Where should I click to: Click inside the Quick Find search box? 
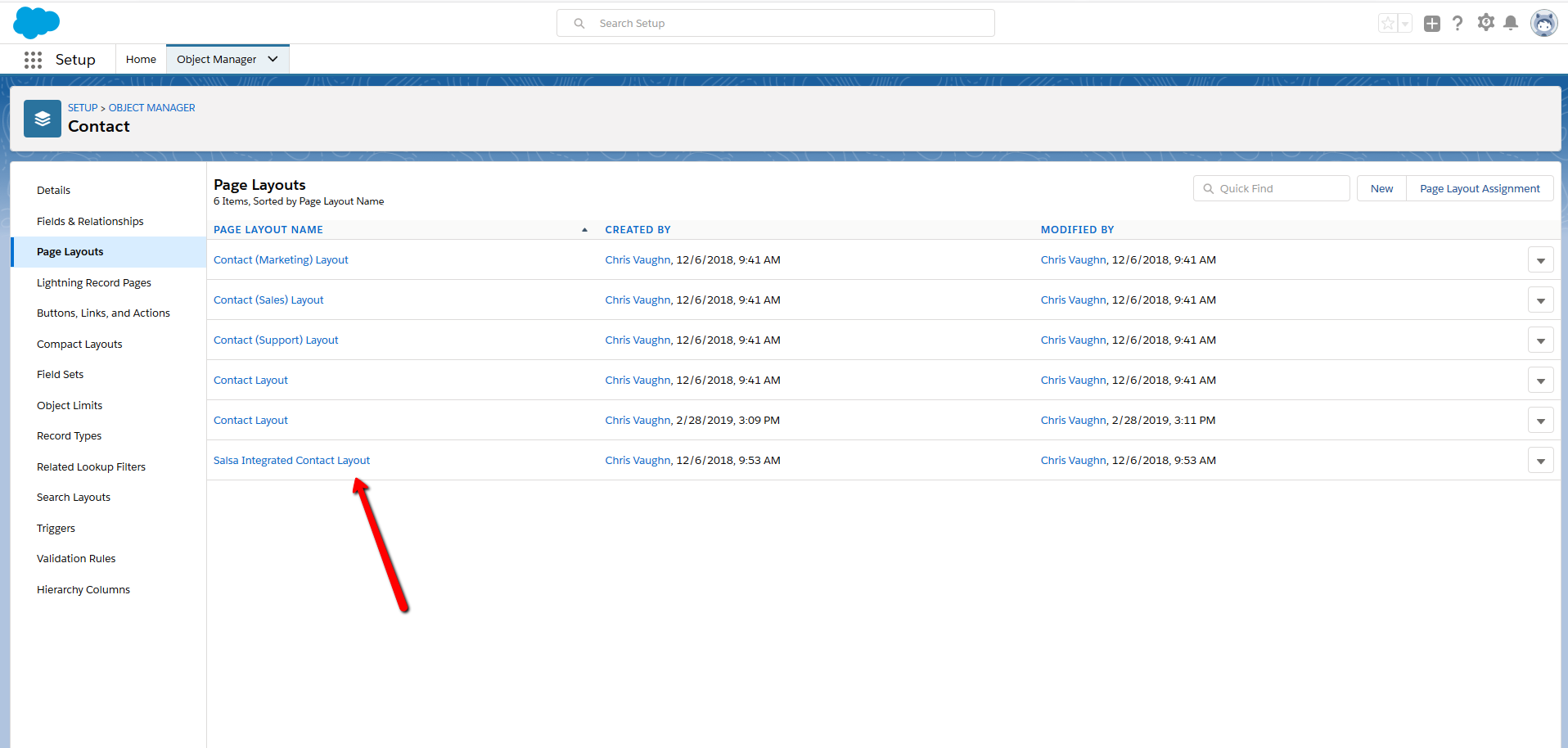click(1277, 187)
